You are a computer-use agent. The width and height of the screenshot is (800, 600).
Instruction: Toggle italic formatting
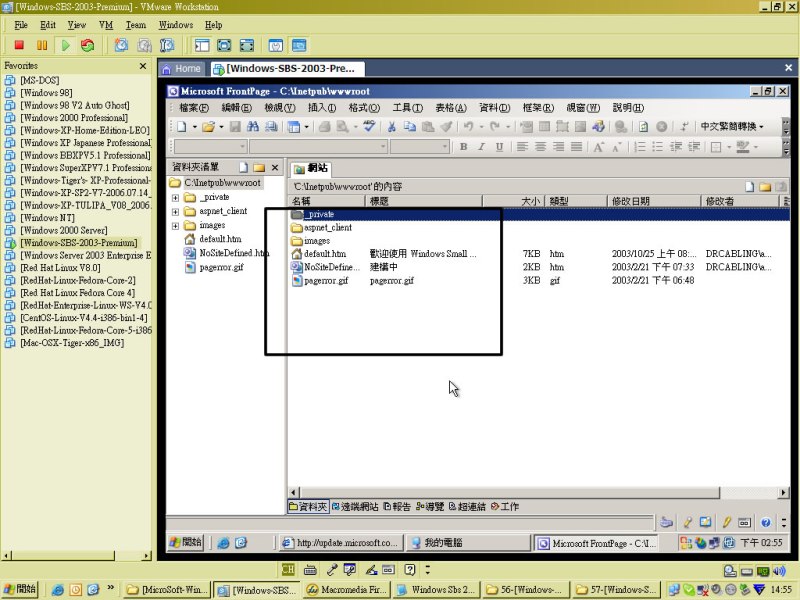[481, 147]
